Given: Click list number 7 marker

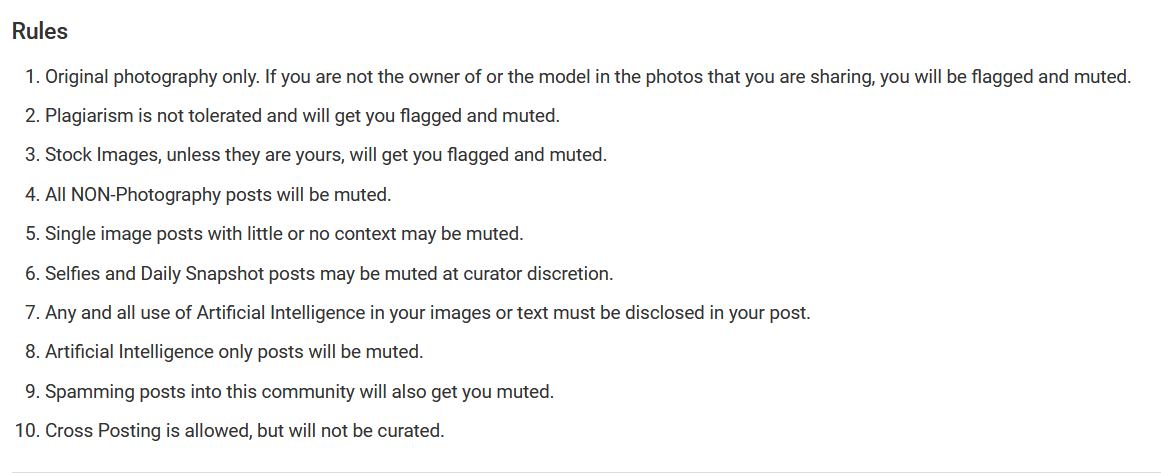Looking at the screenshot, I should (30, 312).
